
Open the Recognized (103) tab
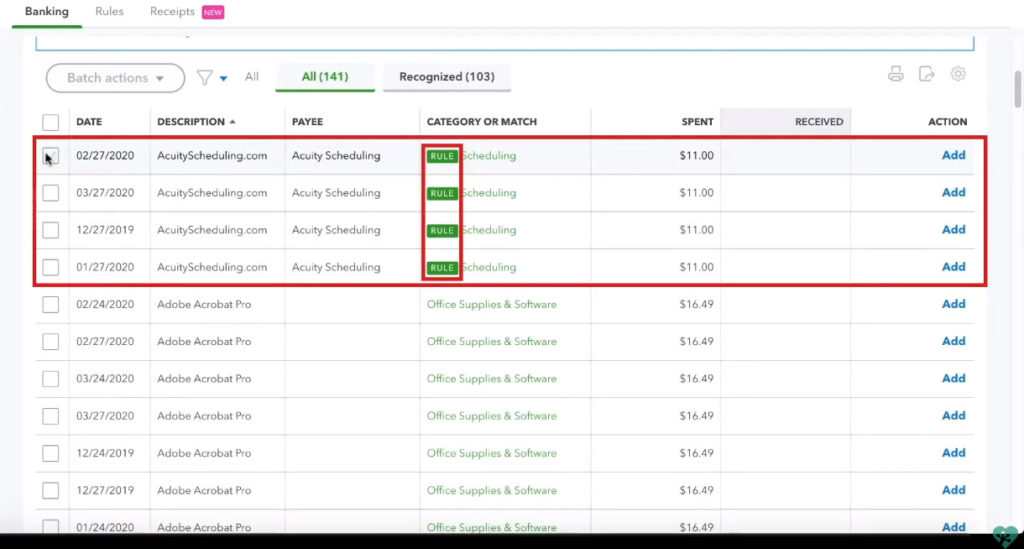coord(446,77)
